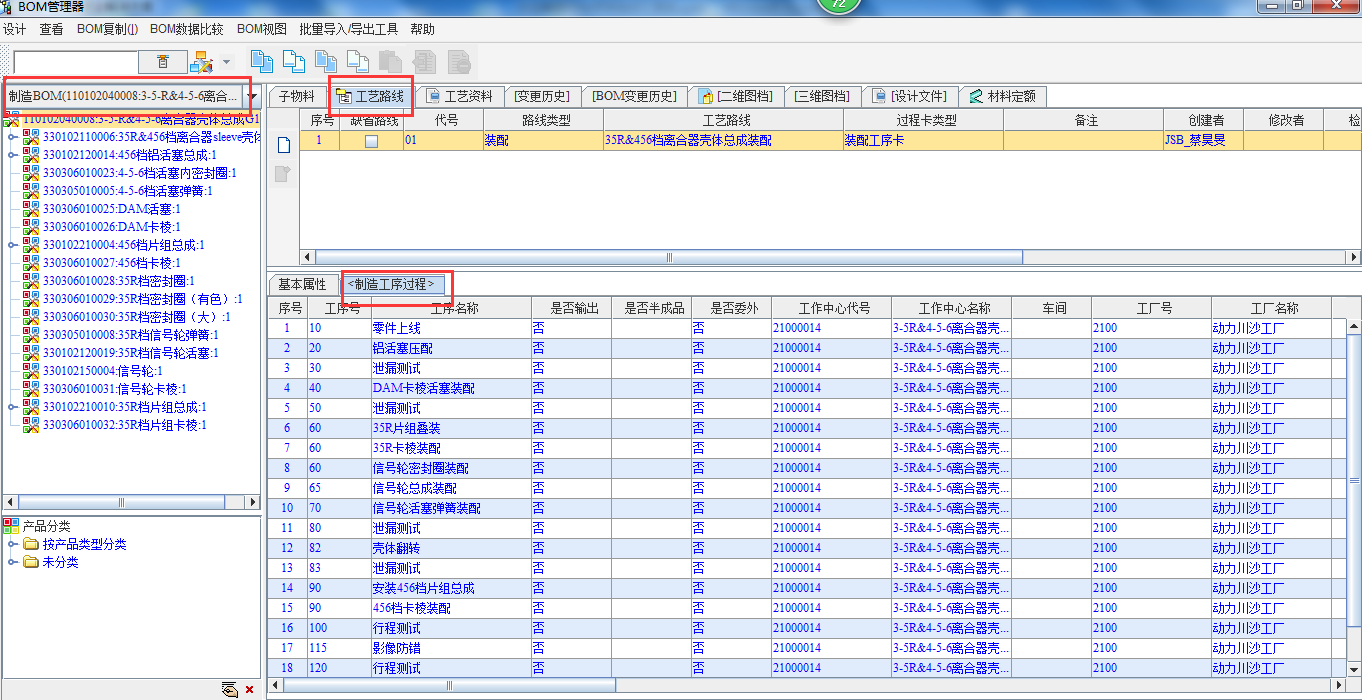Click the 产品分类 colored grid icon
Image resolution: width=1362 pixels, height=700 pixels.
(11, 526)
